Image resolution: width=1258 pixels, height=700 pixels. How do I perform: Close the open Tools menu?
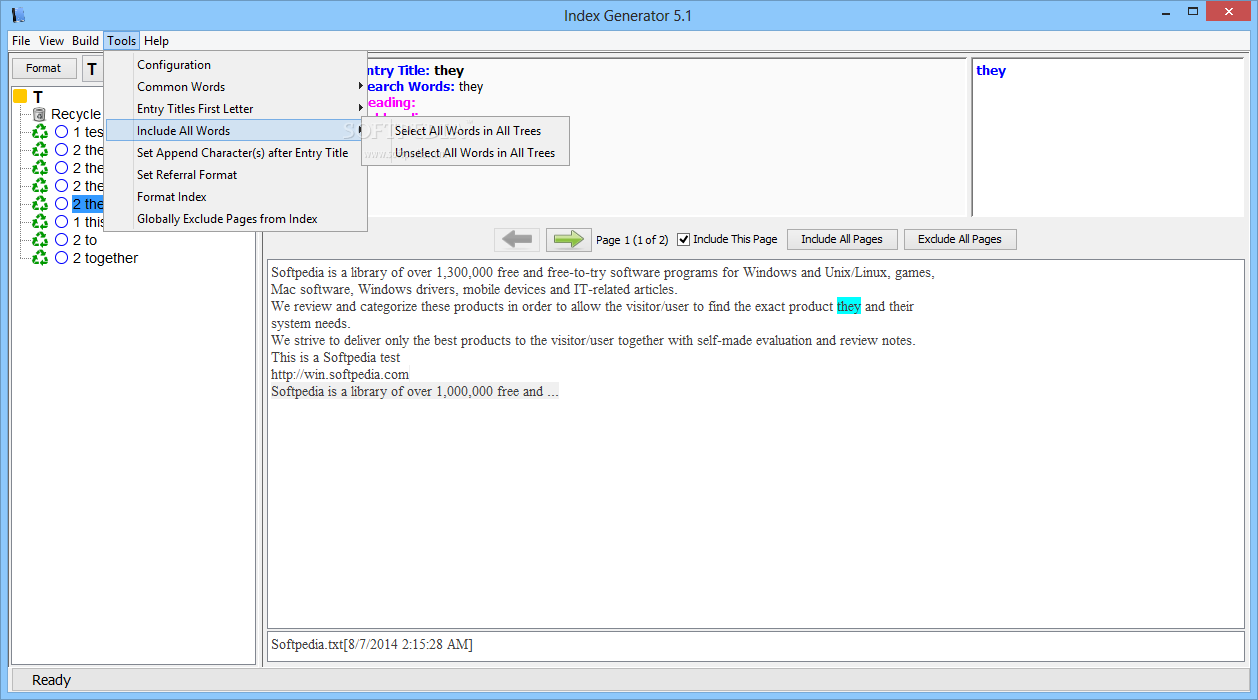coord(121,41)
